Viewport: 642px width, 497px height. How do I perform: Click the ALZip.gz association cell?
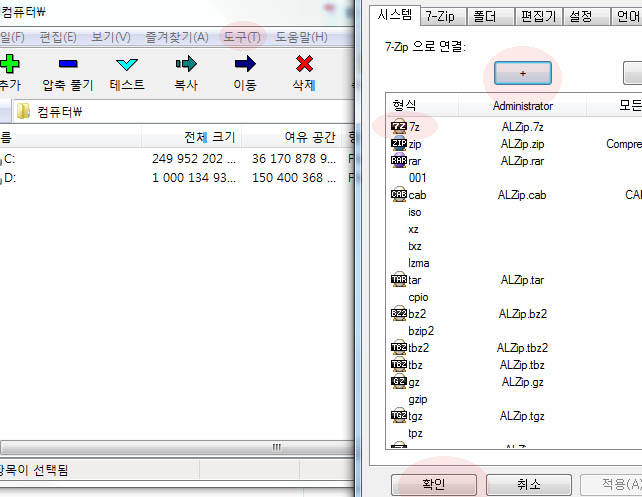tap(522, 382)
